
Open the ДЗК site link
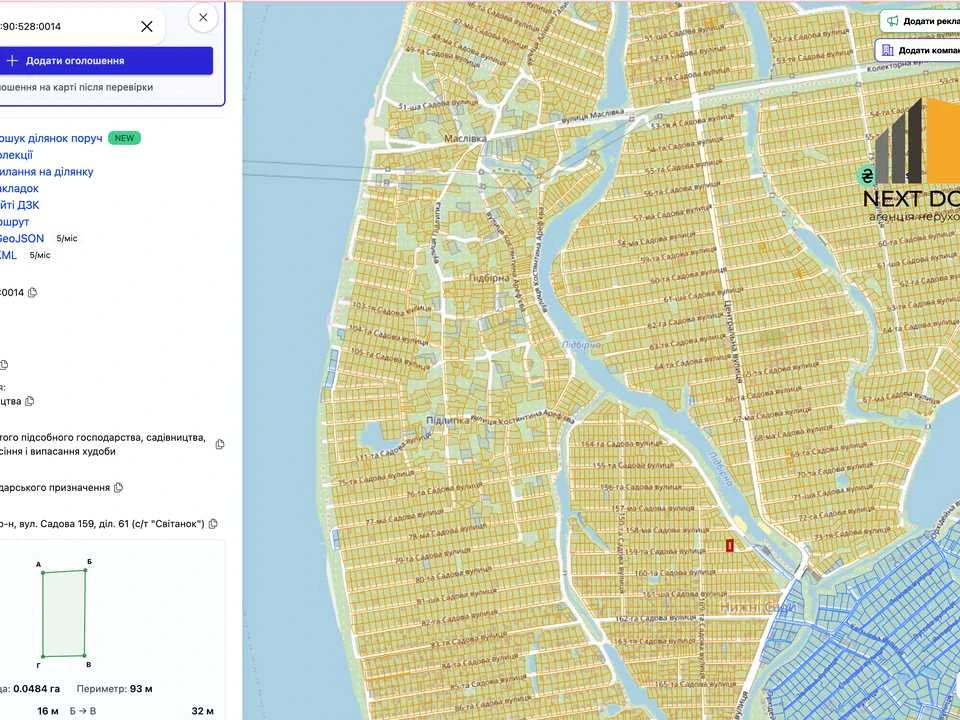(x=20, y=205)
